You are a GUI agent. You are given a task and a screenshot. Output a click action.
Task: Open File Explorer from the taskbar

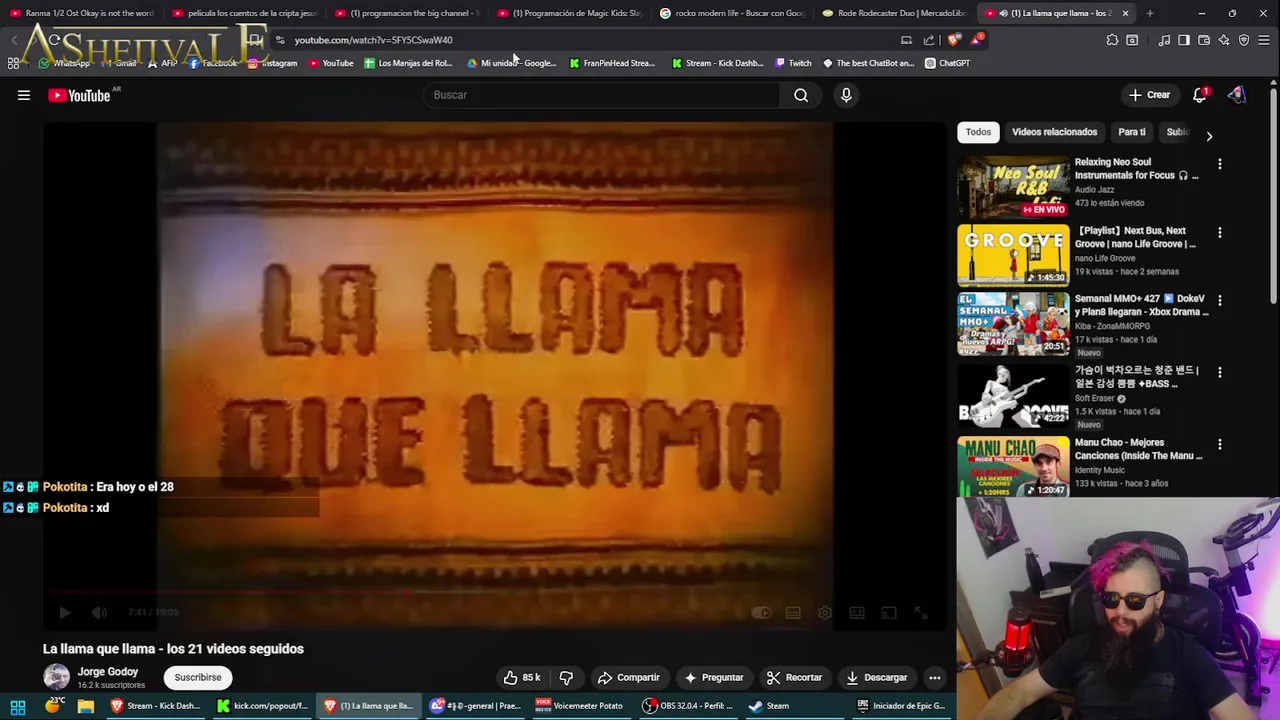tap(86, 706)
